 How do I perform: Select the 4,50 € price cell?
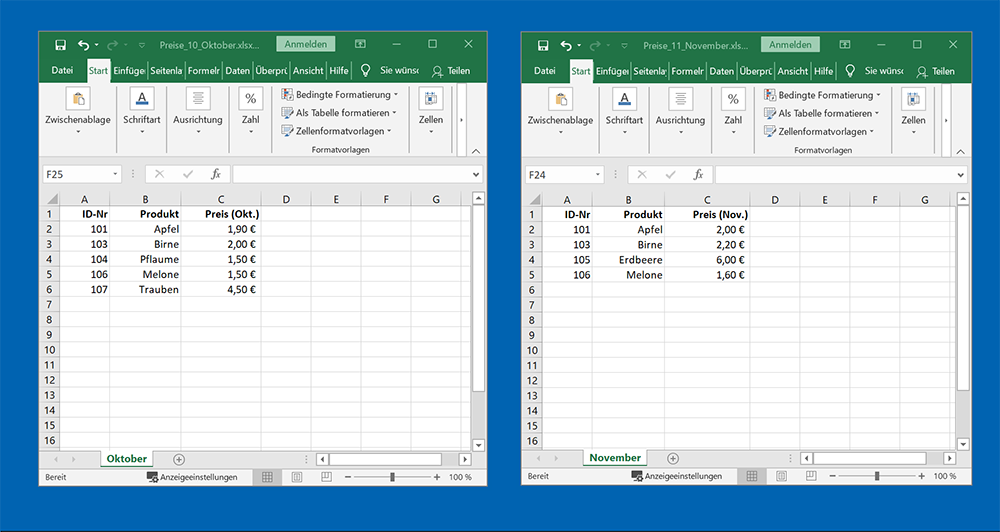click(x=221, y=290)
